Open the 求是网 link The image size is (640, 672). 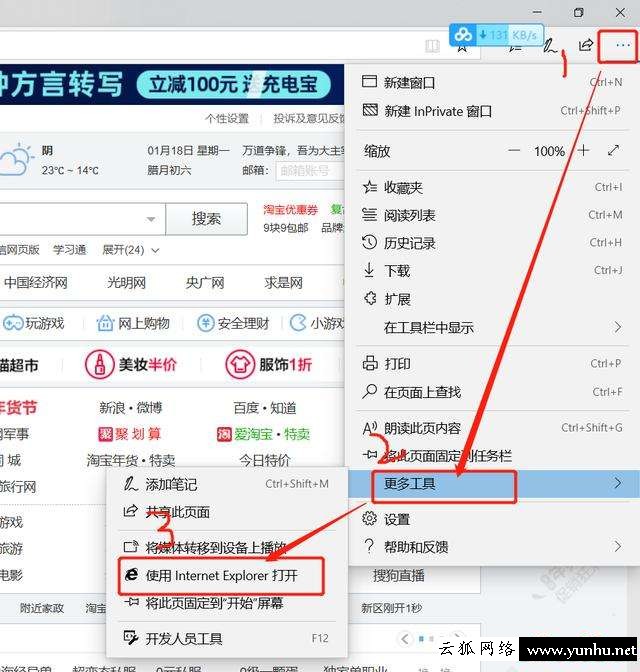click(x=283, y=283)
